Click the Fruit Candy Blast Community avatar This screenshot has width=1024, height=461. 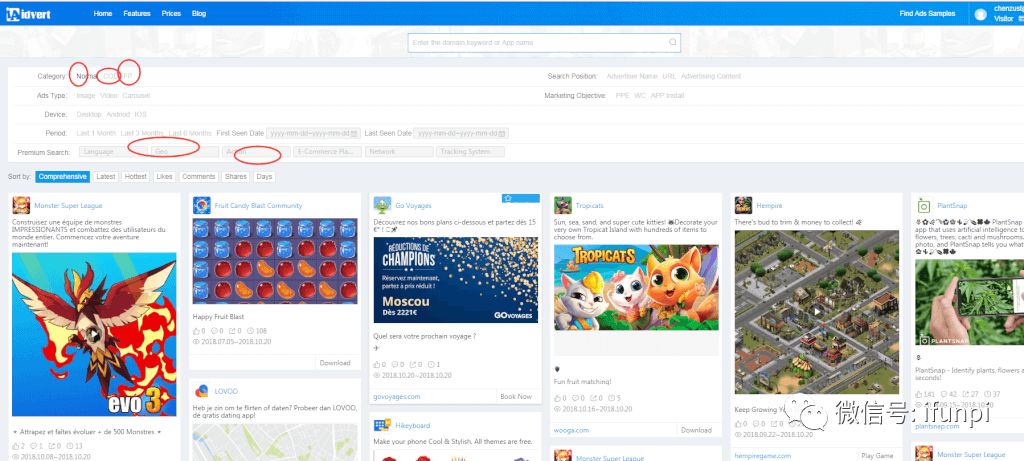[202, 206]
